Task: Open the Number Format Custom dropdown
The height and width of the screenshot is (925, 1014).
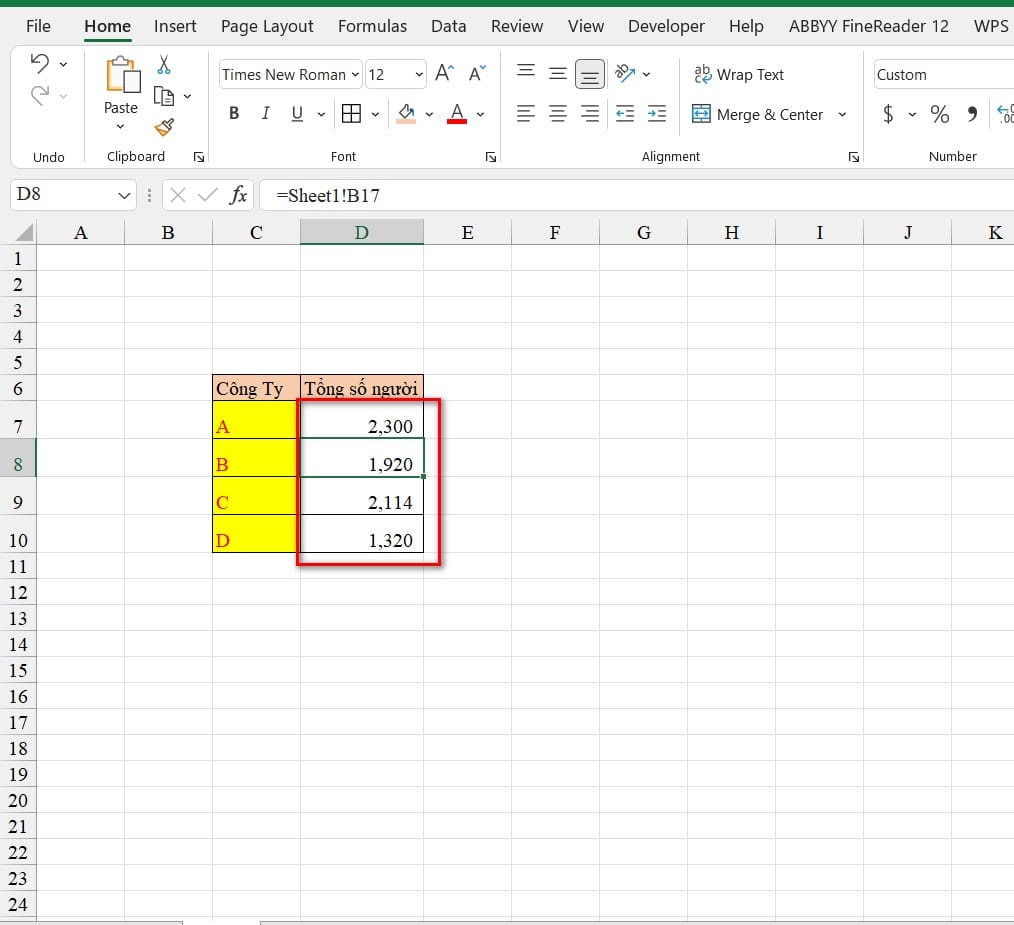Action: click(941, 74)
